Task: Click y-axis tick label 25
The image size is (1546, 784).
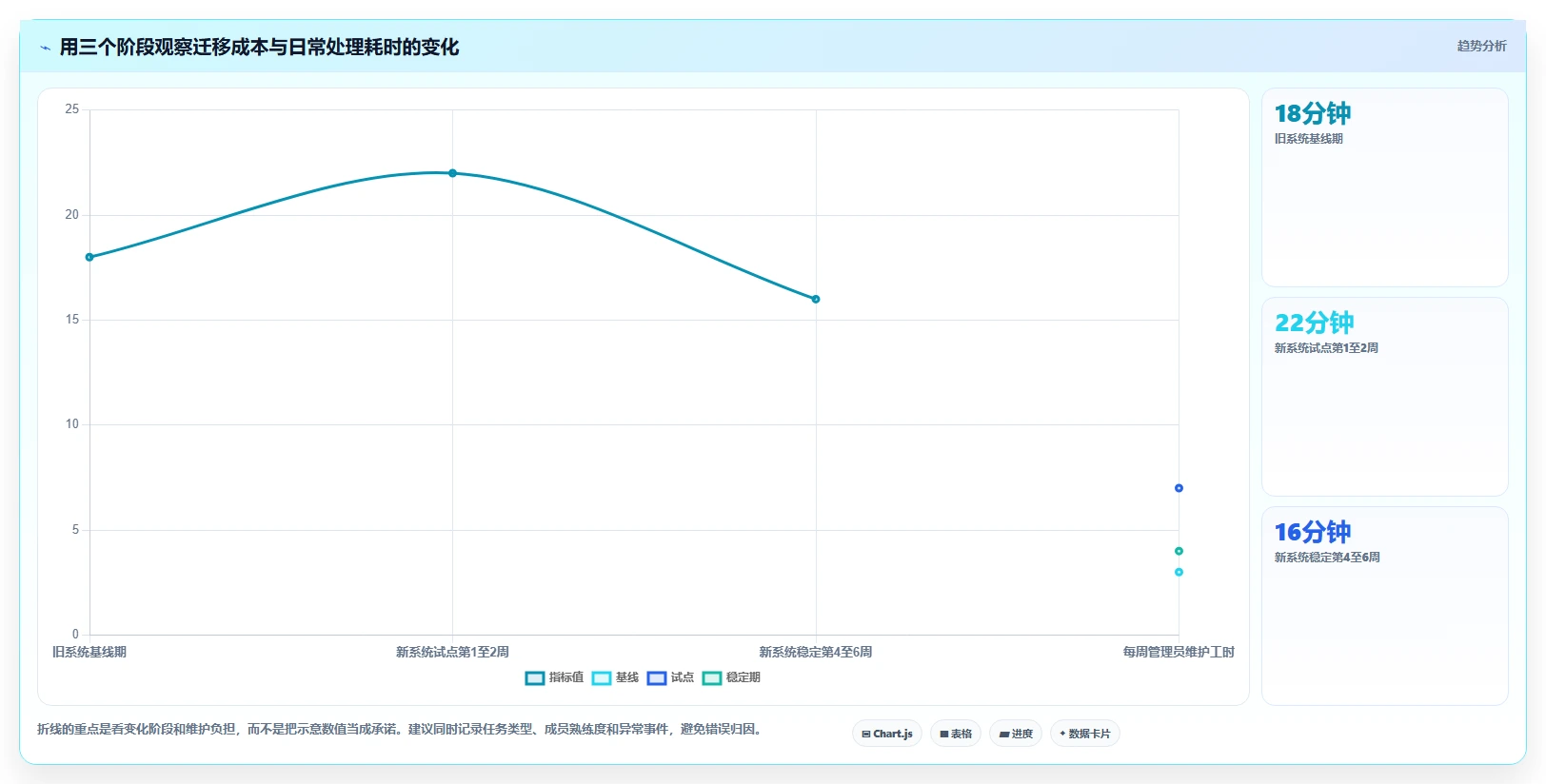Action: click(72, 109)
